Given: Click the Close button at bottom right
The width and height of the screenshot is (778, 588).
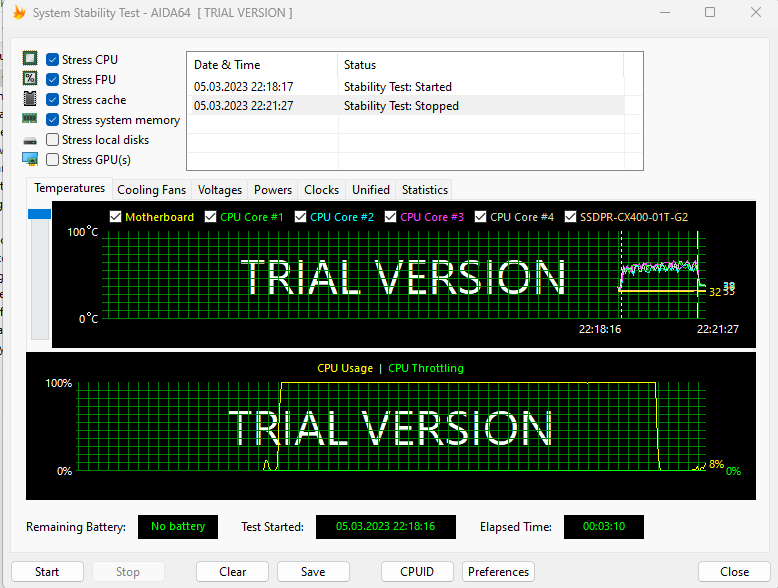Looking at the screenshot, I should [734, 572].
